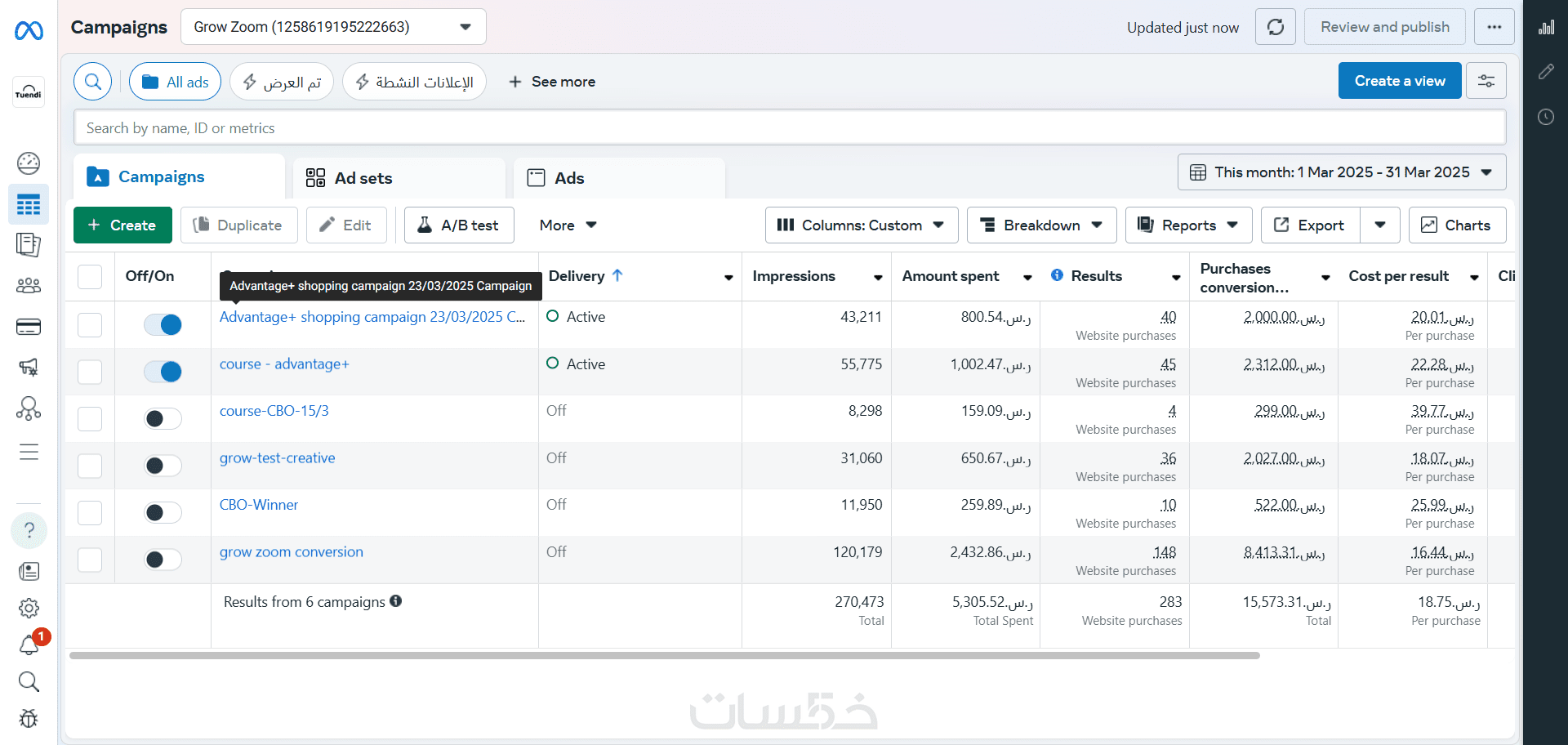Open Audiences people icon in sidebar

click(x=29, y=286)
